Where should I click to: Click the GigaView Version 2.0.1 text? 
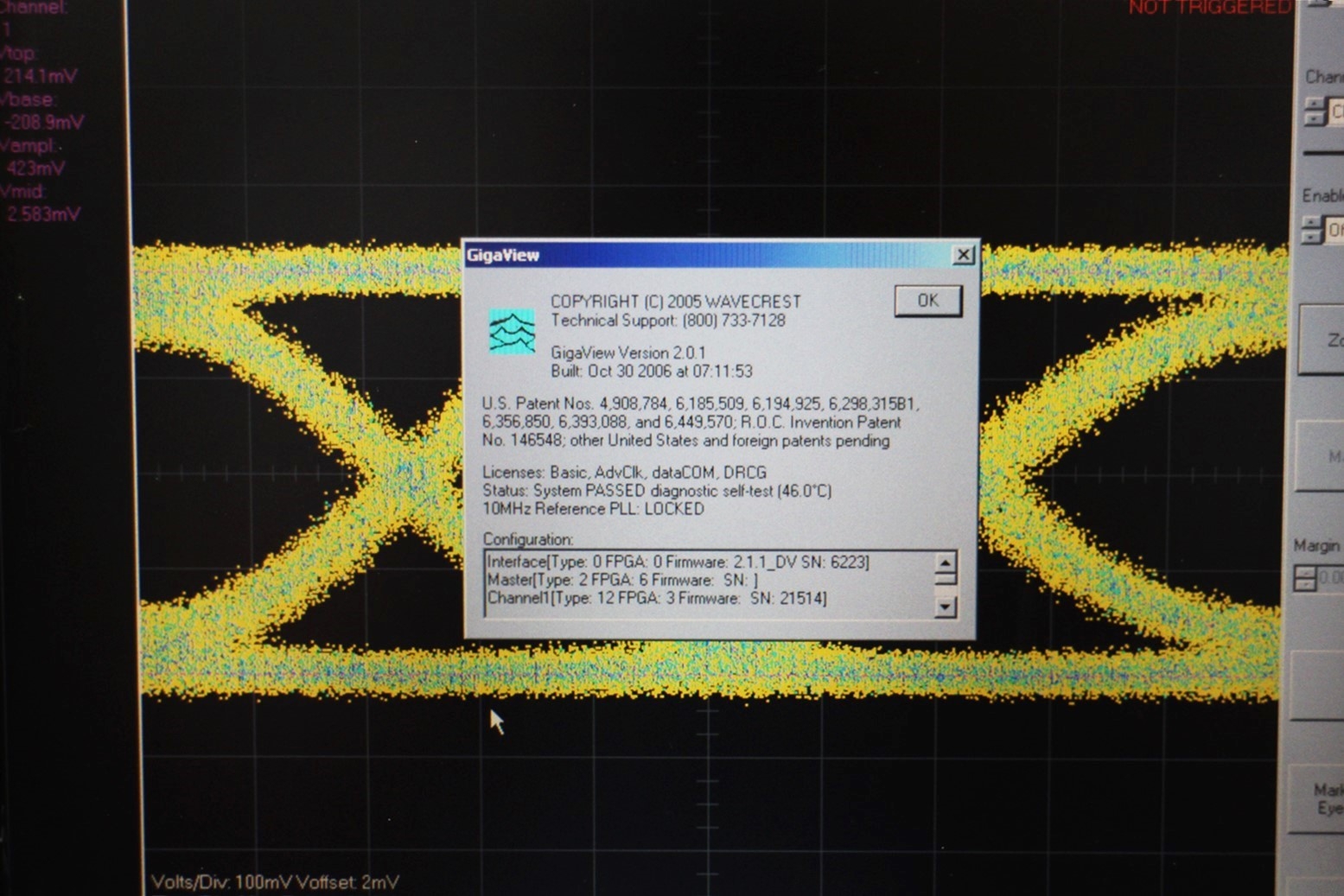pyautogui.click(x=628, y=353)
